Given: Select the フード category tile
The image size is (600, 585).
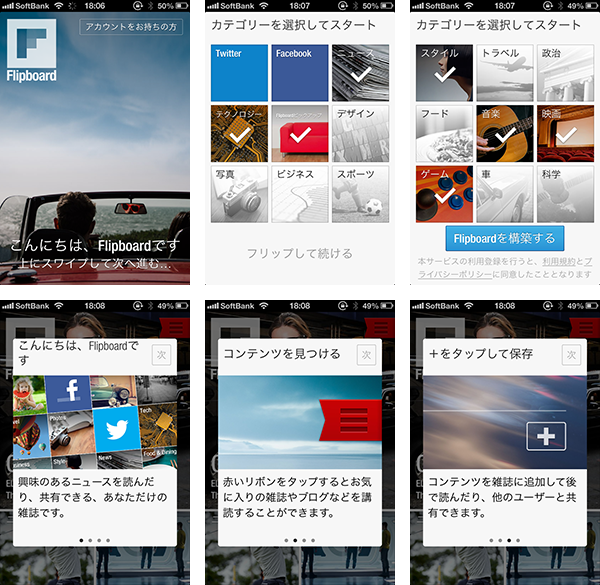Looking at the screenshot, I should [444, 134].
